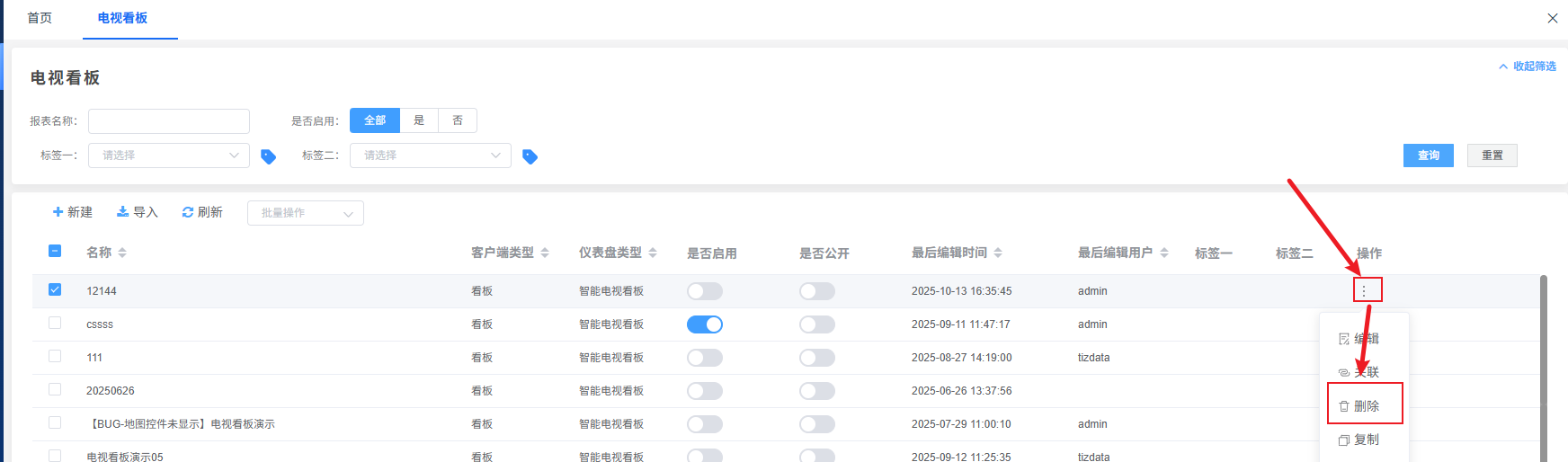Click the 刷新 refresh icon

(188, 212)
